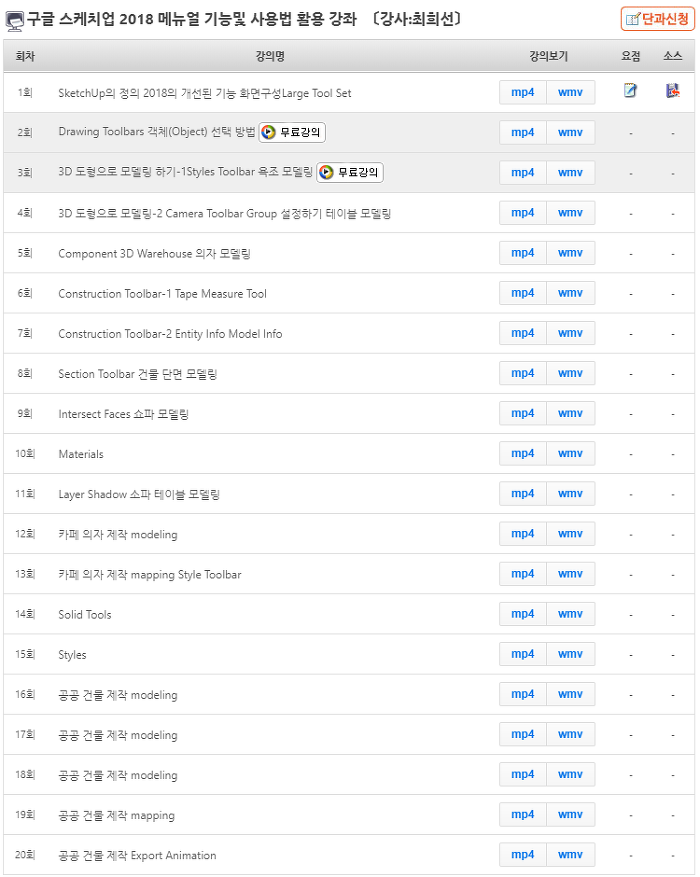Open the summary notes icon for lecture 1

point(630,91)
